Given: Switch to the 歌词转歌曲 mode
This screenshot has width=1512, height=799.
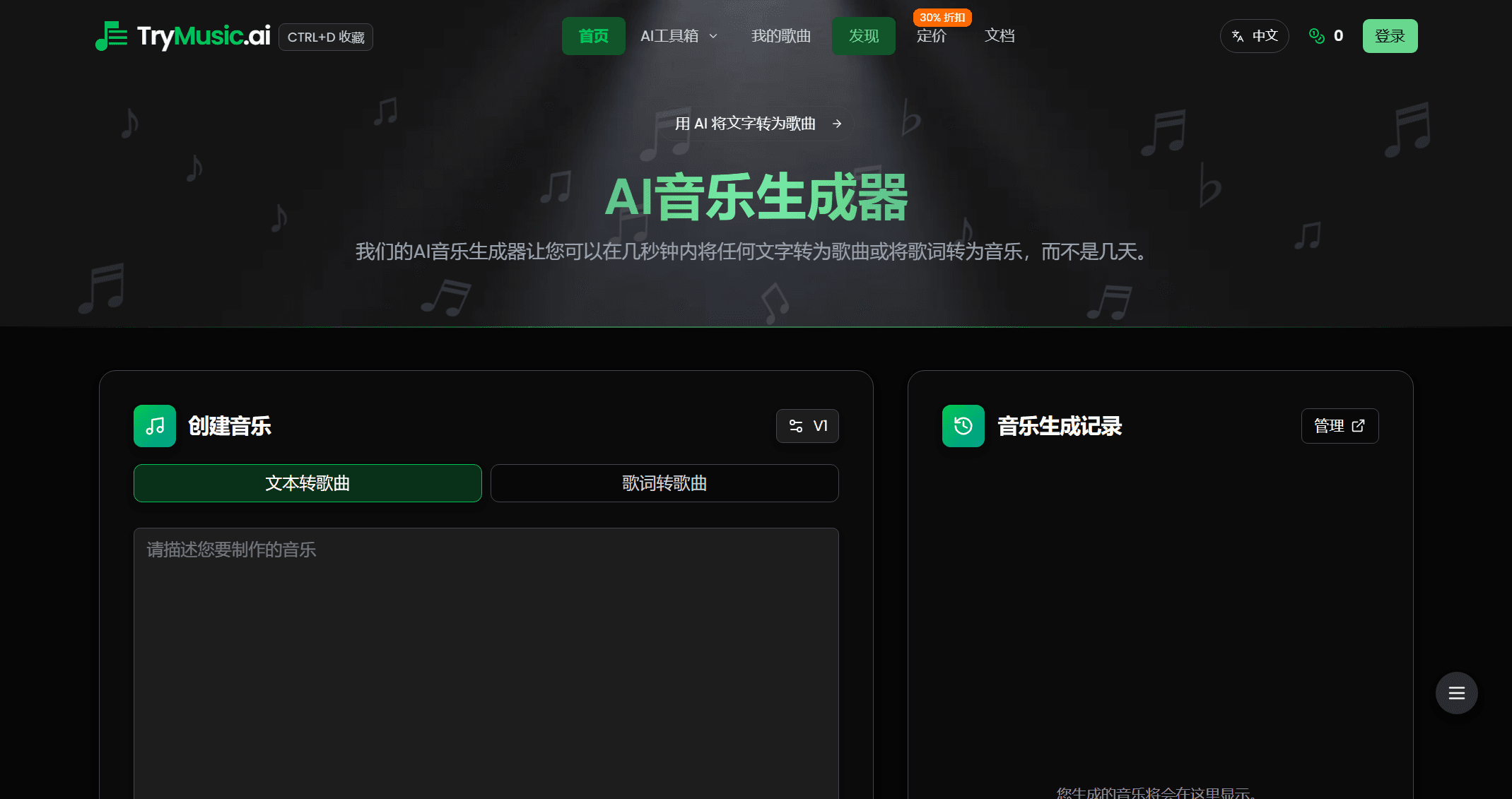Looking at the screenshot, I should click(x=664, y=483).
